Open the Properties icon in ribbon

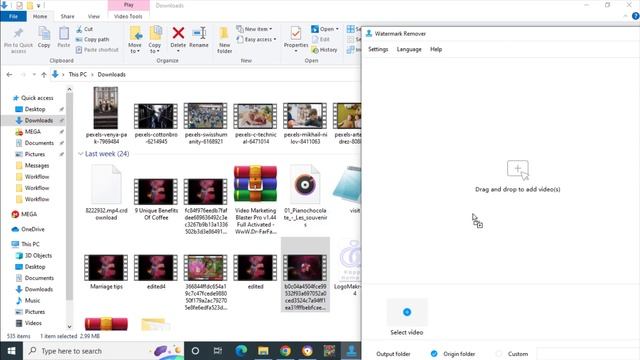click(296, 34)
